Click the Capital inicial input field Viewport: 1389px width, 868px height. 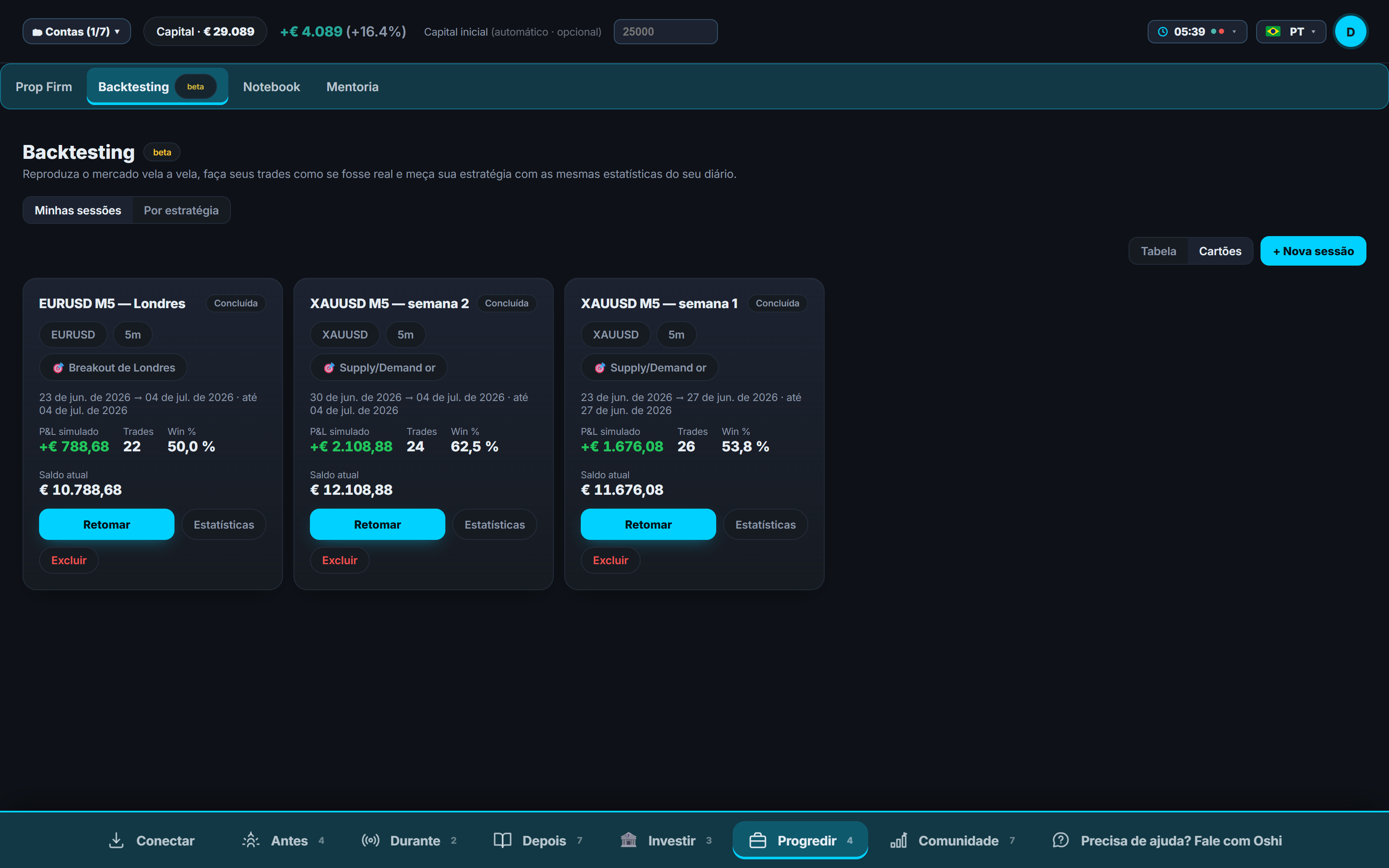(x=665, y=32)
